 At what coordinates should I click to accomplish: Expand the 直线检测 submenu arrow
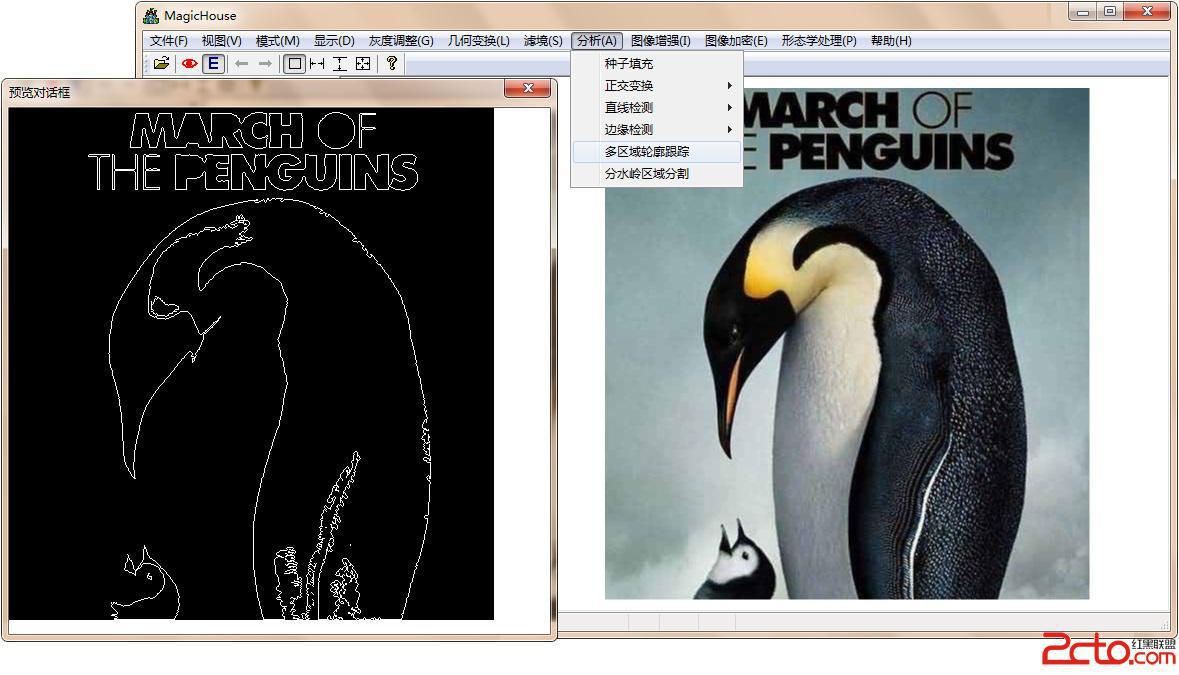tap(729, 107)
